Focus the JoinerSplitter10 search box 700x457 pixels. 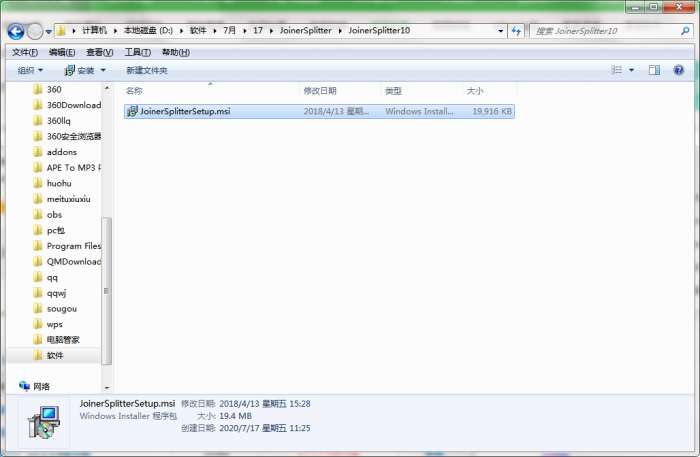tap(607, 31)
